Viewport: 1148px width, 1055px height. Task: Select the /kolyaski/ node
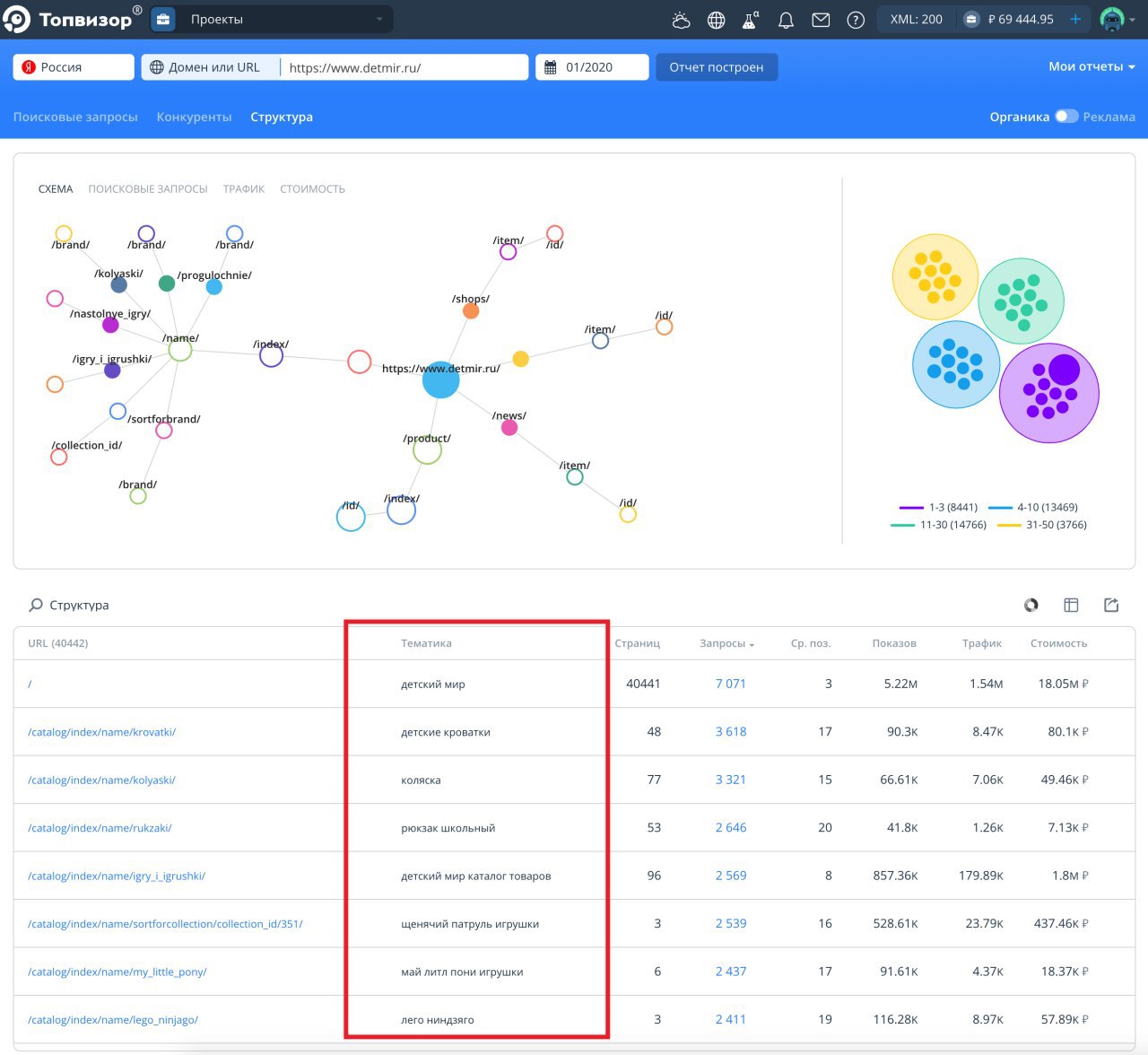[x=118, y=285]
